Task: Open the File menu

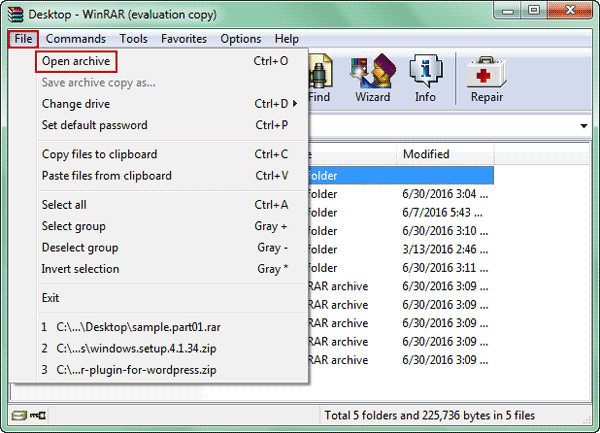Action: coord(23,39)
